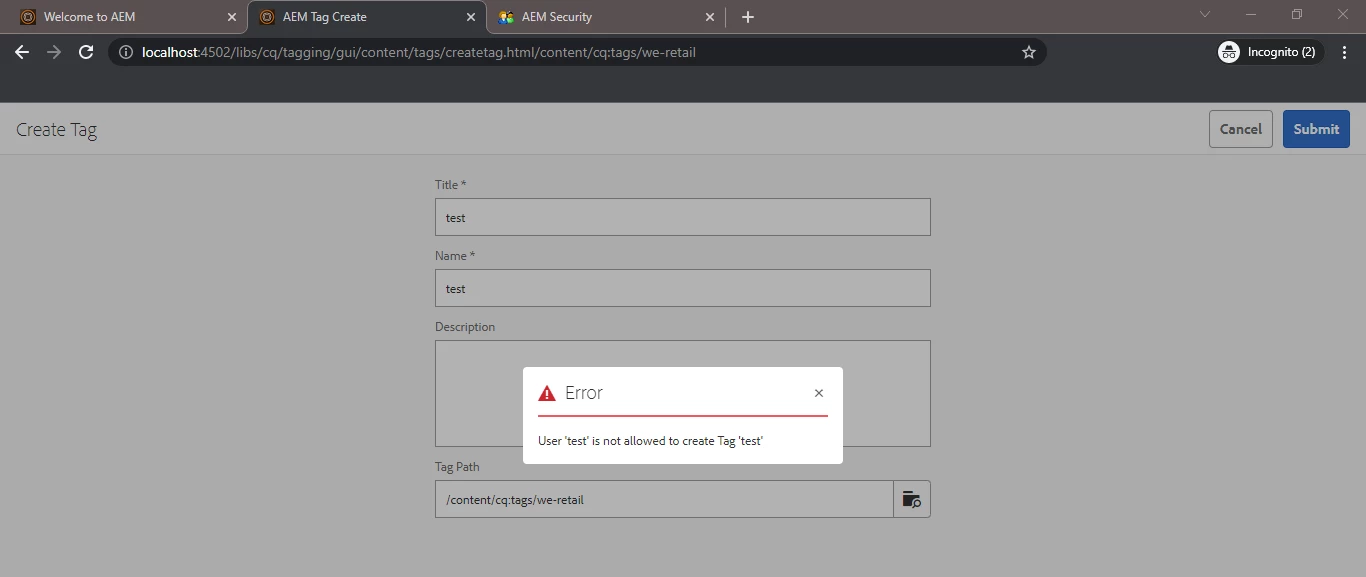Viewport: 1366px width, 577px height.
Task: Open the tab search dropdown arrow
Action: pyautogui.click(x=1205, y=15)
